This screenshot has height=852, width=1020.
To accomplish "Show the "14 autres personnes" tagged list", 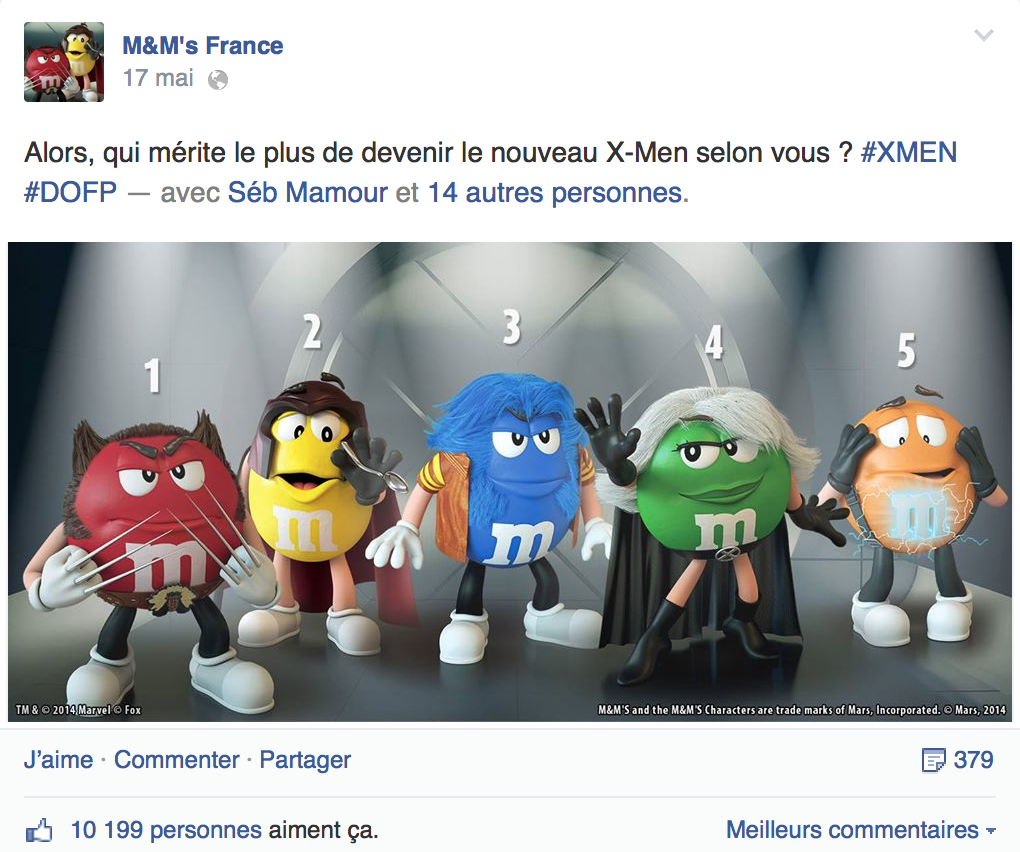I will (x=555, y=192).
